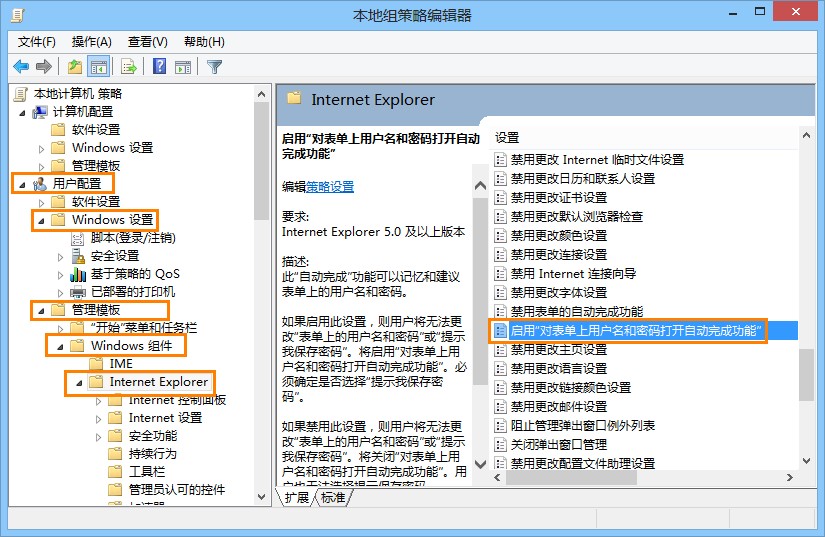Click the Filter funnel icon

click(214, 67)
